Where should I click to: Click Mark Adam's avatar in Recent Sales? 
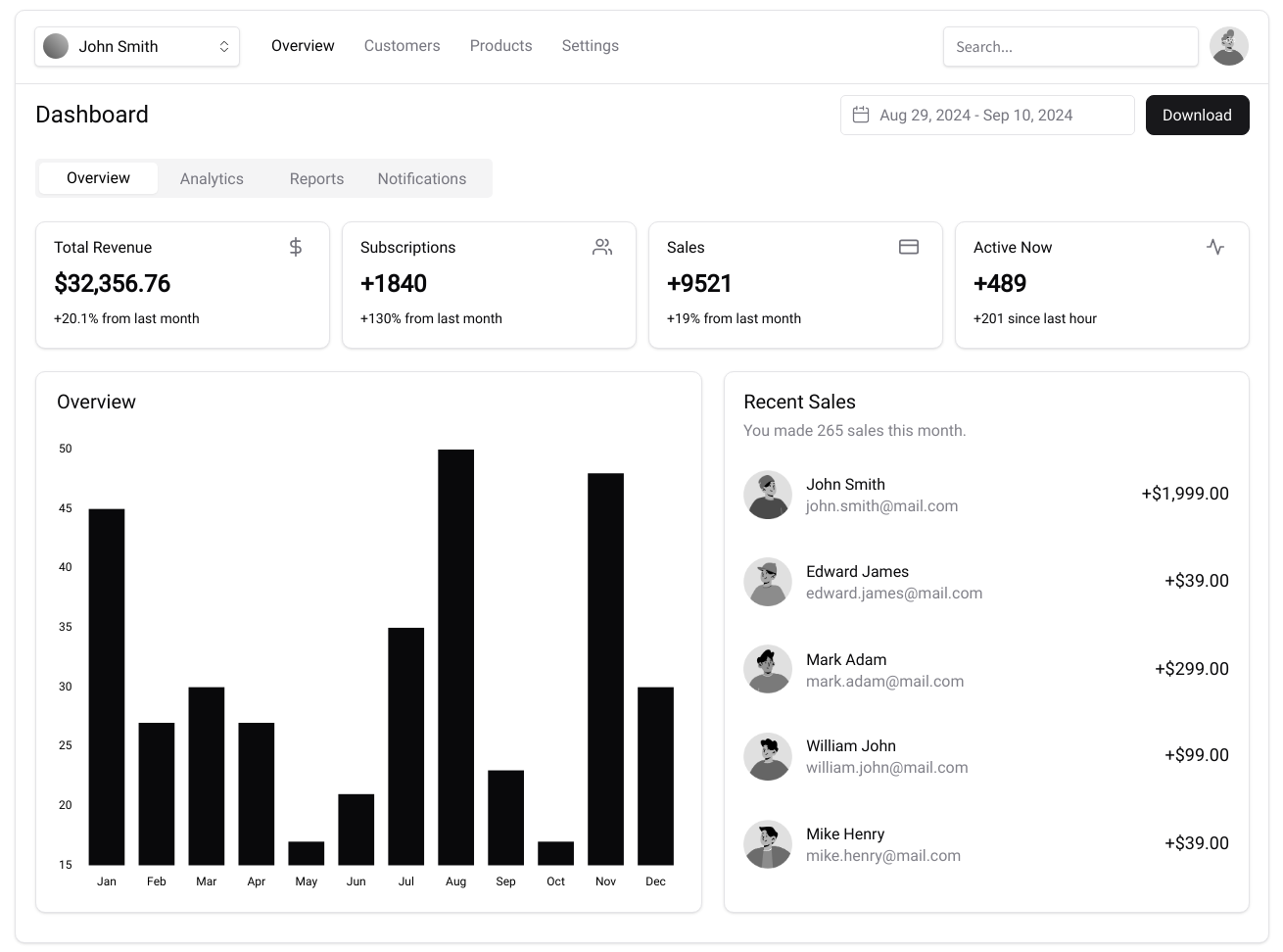pyautogui.click(x=768, y=669)
